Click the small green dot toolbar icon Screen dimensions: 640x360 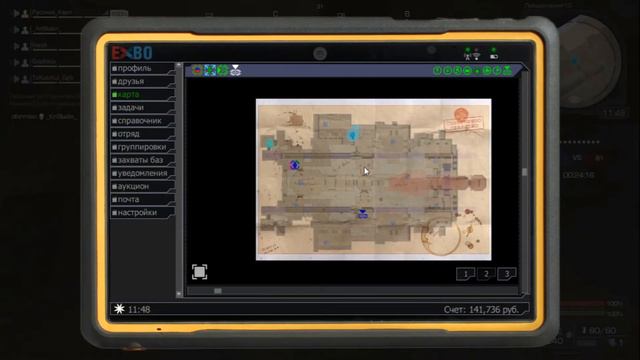coord(477,71)
